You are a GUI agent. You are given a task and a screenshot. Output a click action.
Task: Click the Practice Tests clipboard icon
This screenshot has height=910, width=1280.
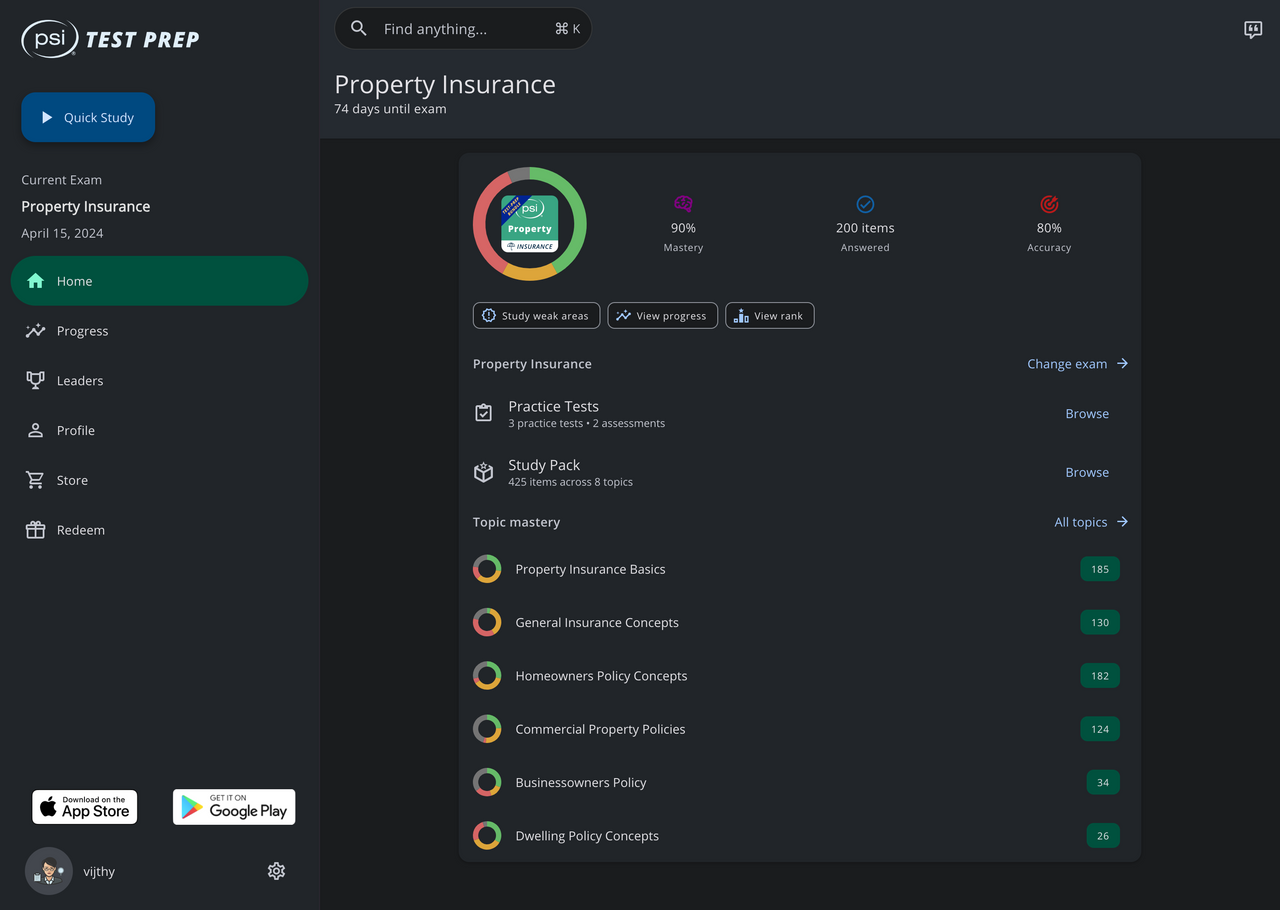(x=484, y=413)
